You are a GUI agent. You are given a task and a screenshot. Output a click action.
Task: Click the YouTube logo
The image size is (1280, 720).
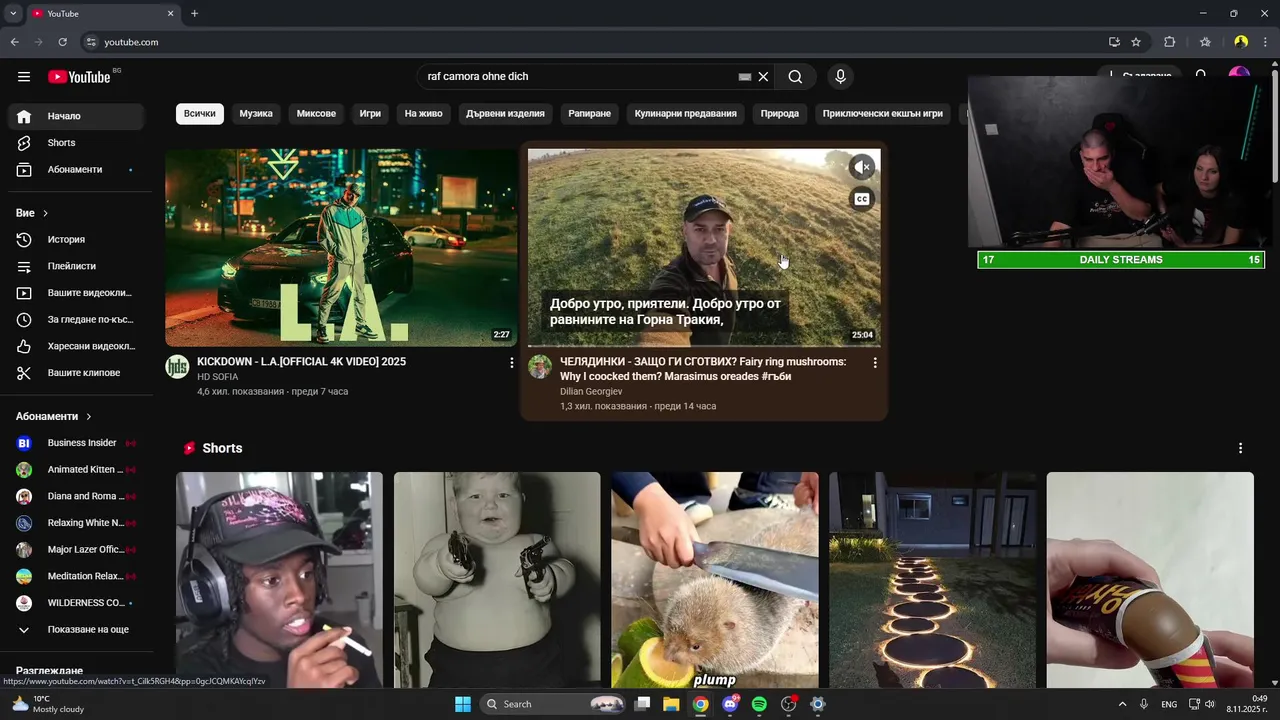pos(79,77)
